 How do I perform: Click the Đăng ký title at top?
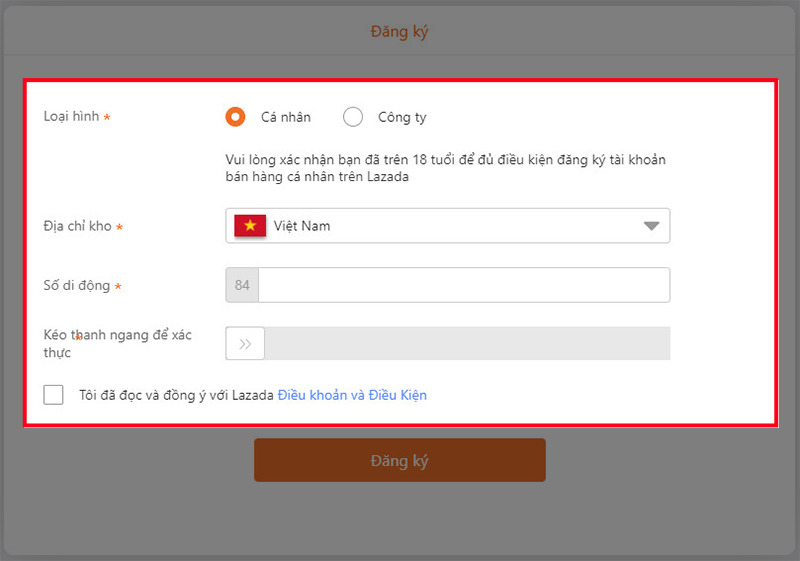coord(399,32)
